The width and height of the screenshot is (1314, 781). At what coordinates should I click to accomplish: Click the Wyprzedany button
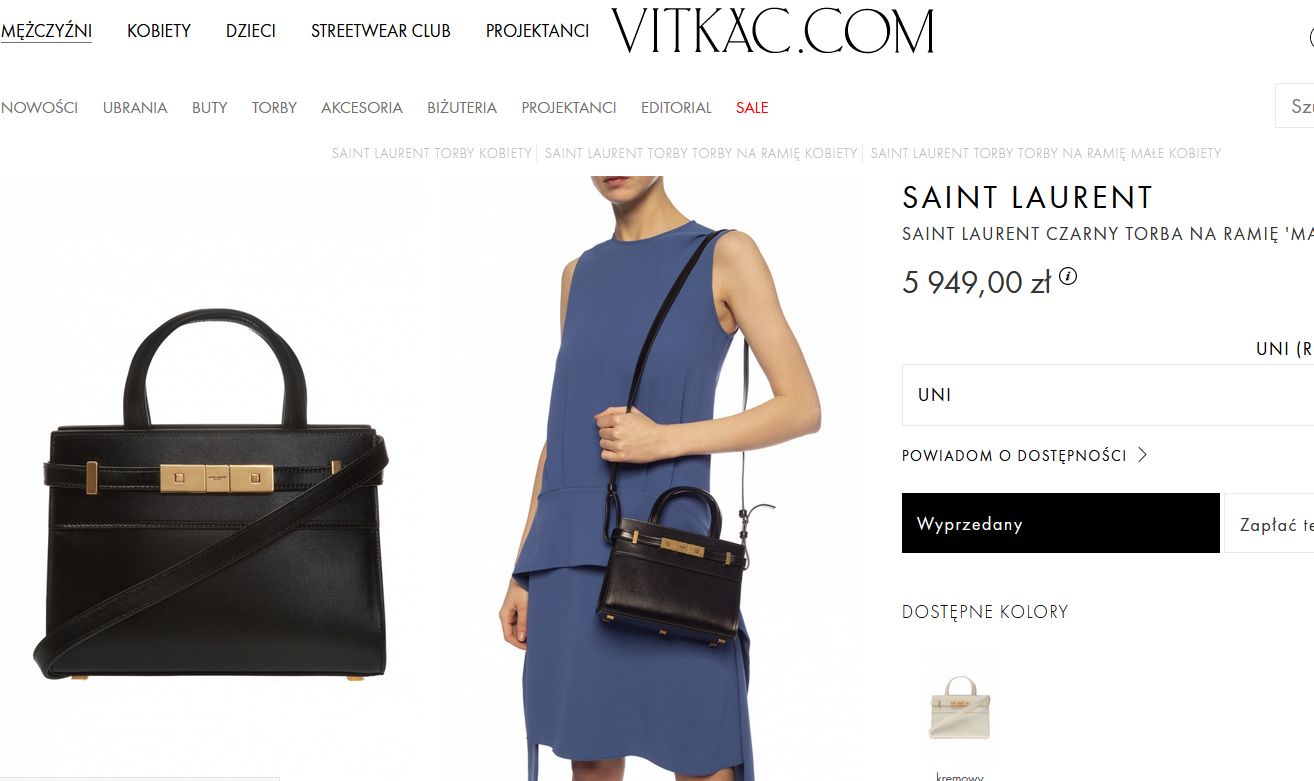tap(1061, 523)
